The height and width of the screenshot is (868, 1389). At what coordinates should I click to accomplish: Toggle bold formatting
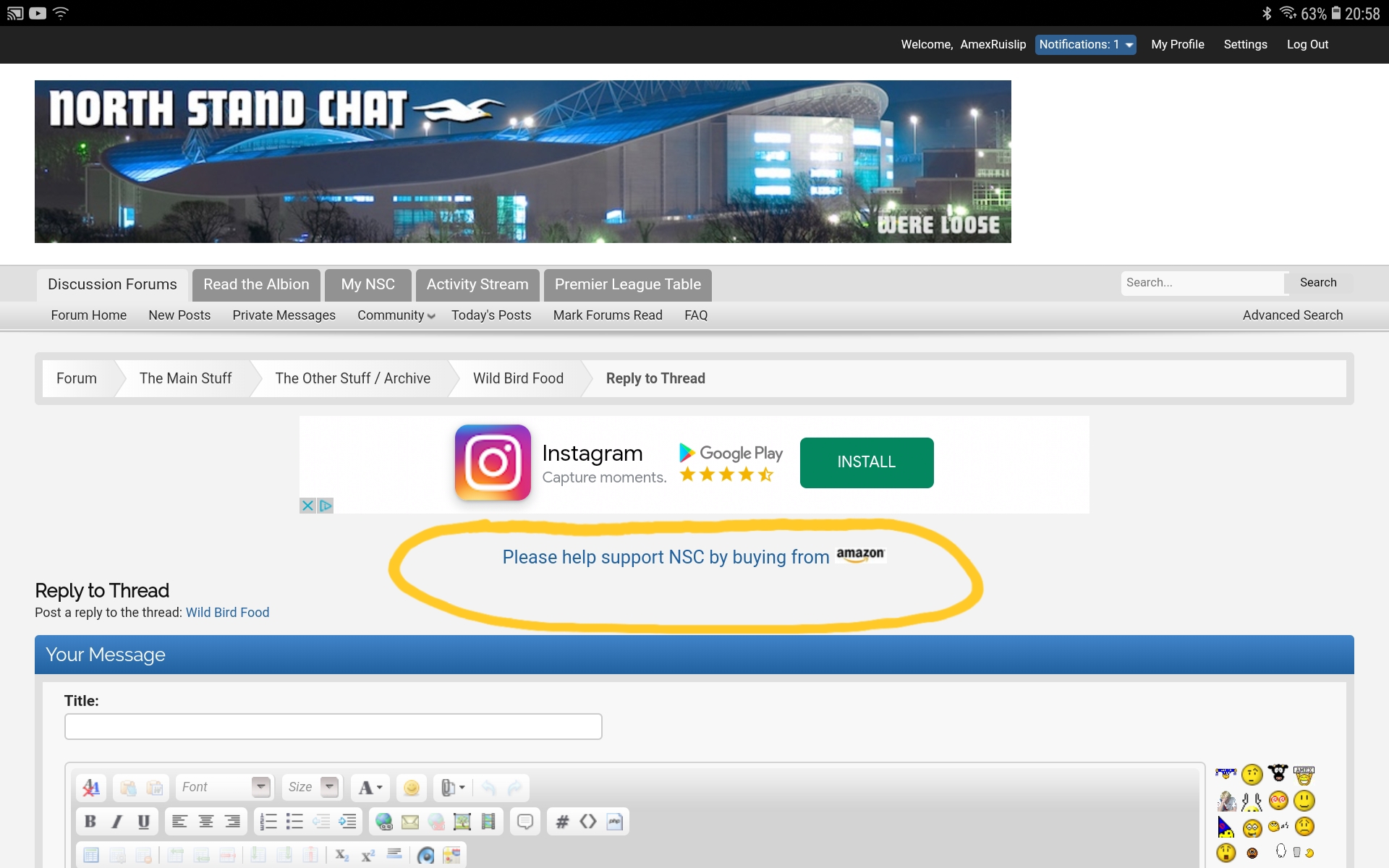pyautogui.click(x=90, y=822)
